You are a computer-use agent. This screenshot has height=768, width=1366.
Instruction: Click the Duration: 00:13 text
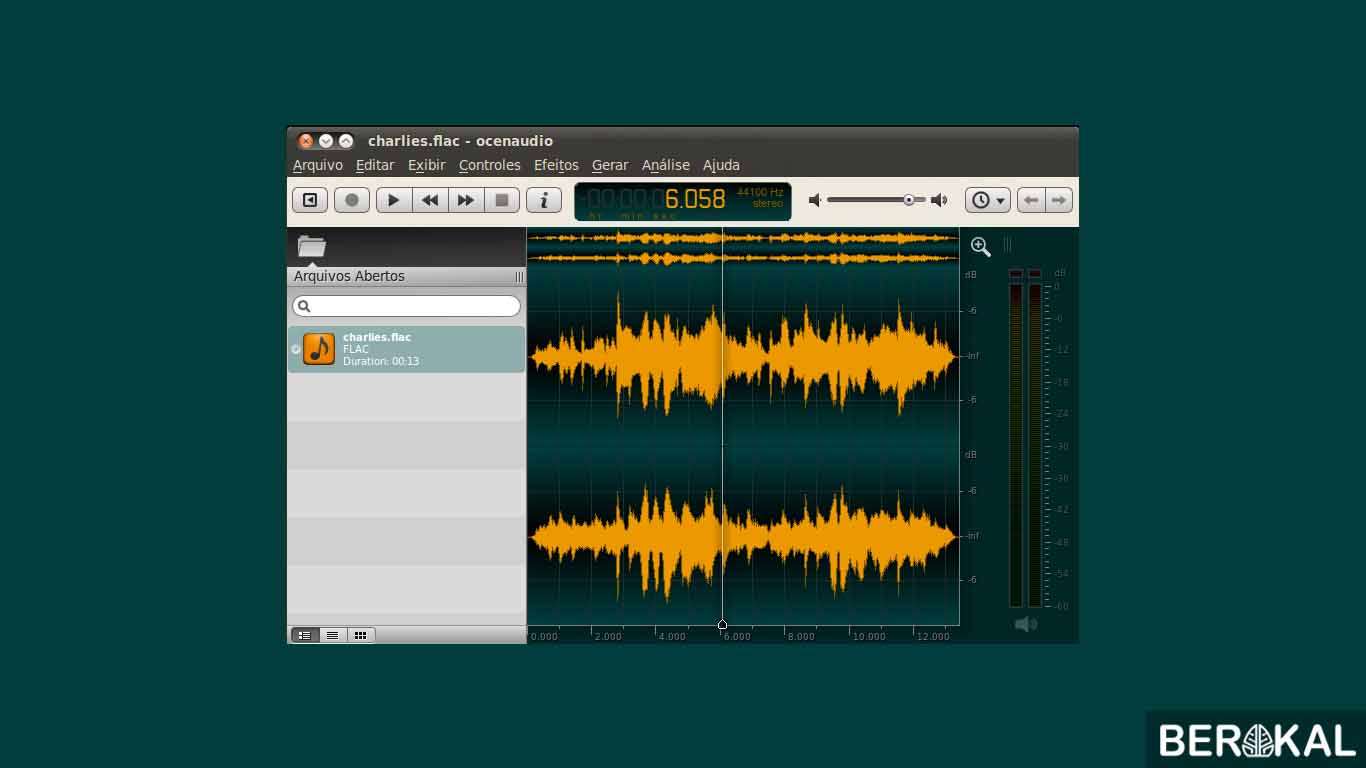click(x=381, y=361)
